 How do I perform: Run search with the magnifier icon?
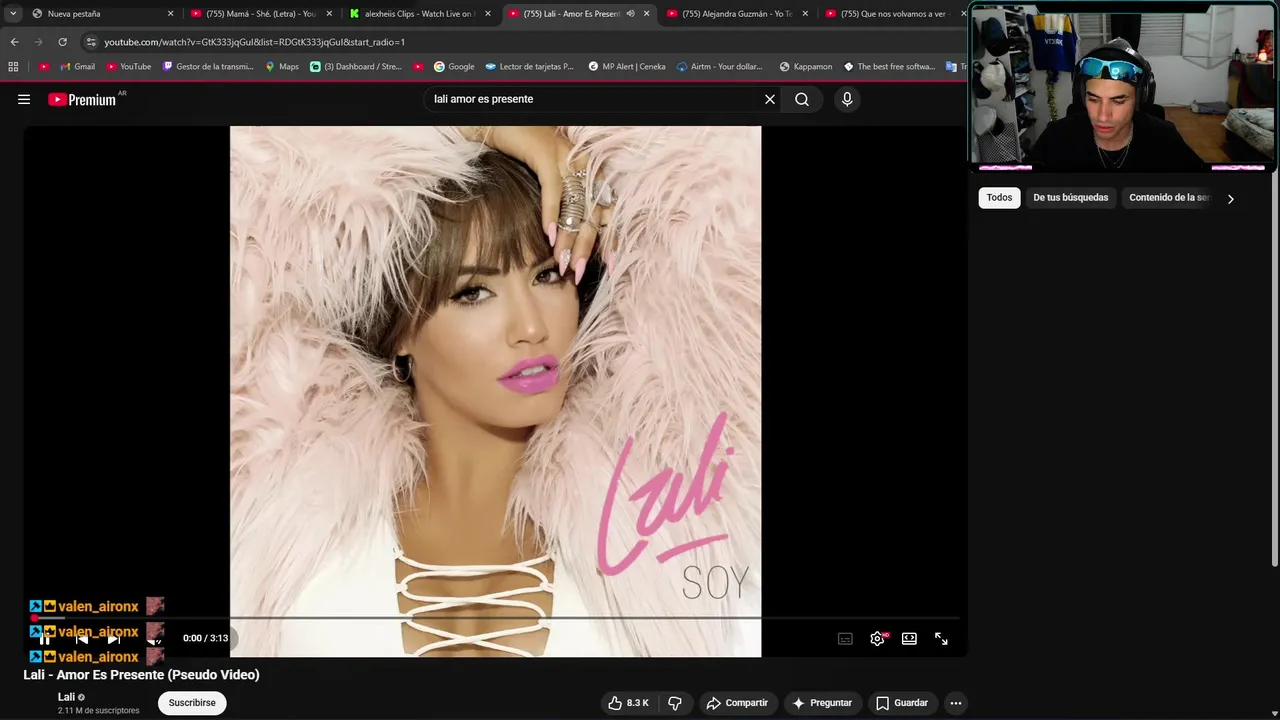click(802, 99)
